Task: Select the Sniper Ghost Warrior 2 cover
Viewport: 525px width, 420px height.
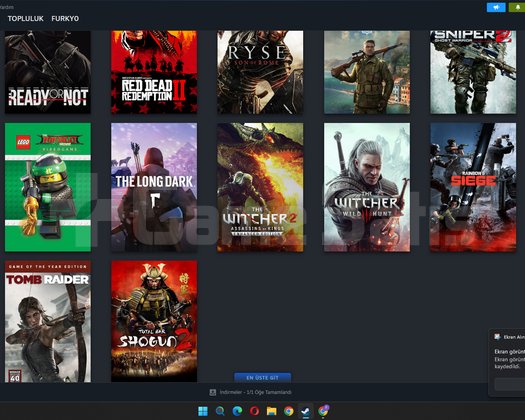Action: click(x=473, y=72)
